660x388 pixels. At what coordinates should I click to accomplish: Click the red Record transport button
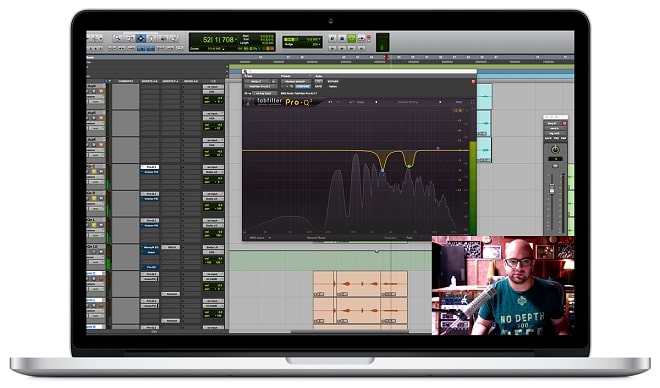tap(369, 38)
